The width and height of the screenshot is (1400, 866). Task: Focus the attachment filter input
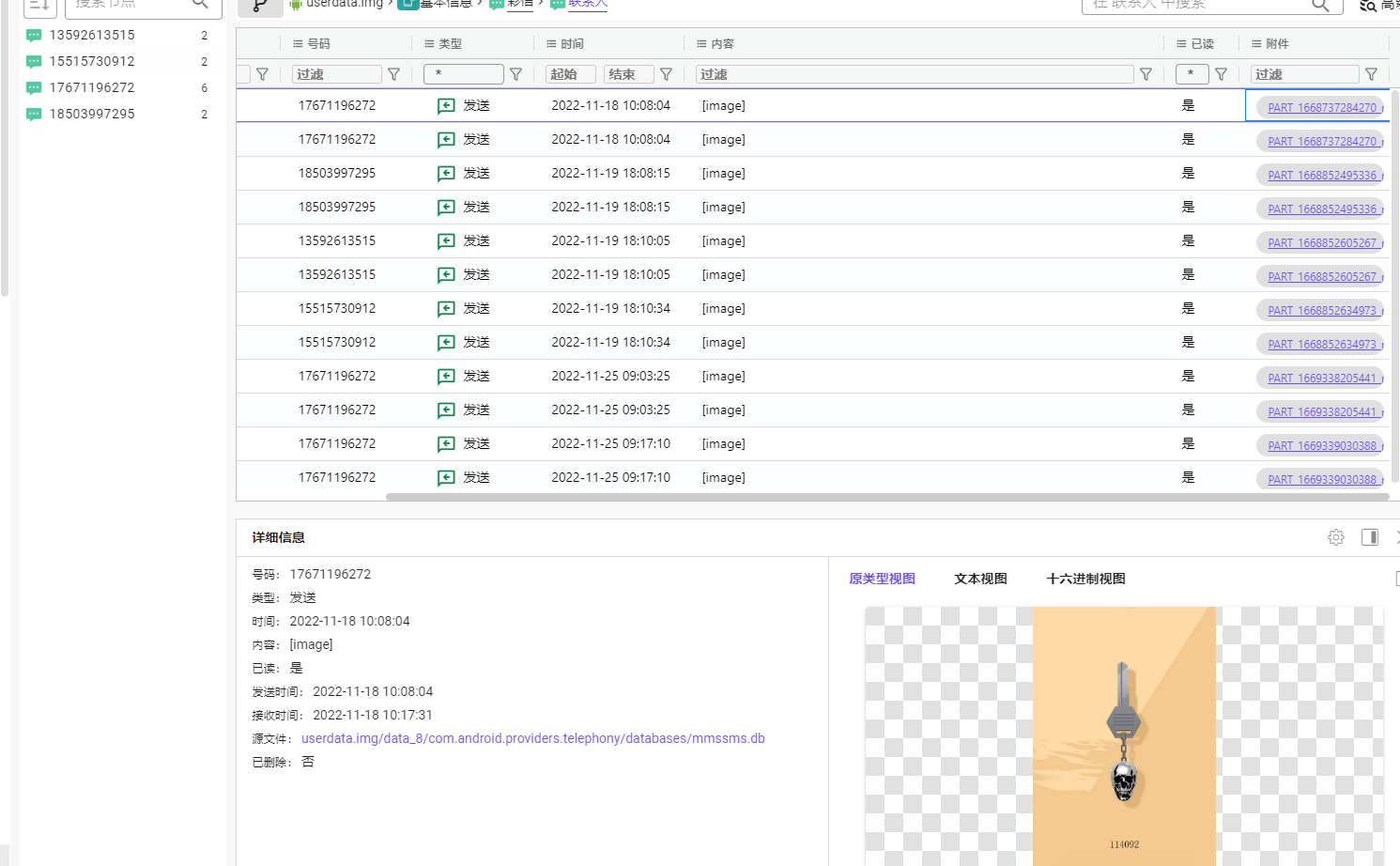pyautogui.click(x=1305, y=74)
